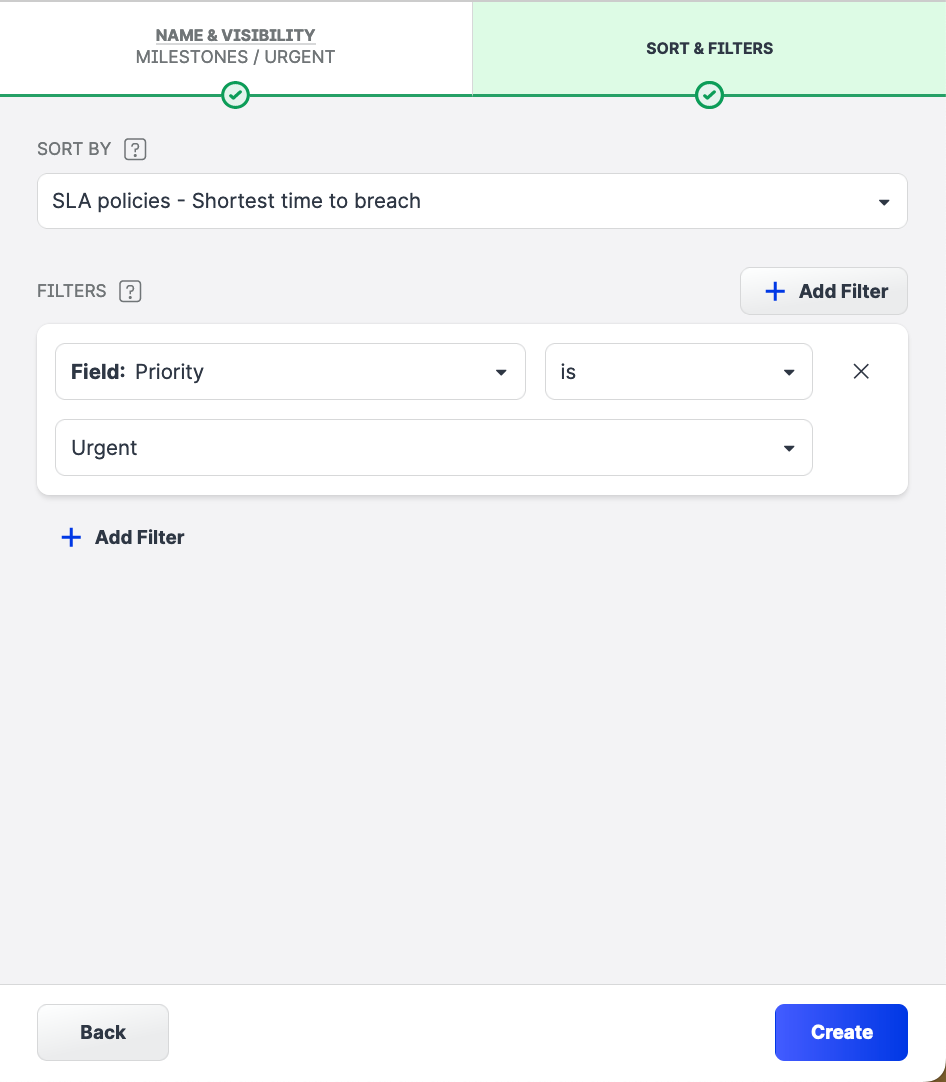Open the help icon beside Filters
This screenshot has height=1082, width=946.
click(130, 292)
